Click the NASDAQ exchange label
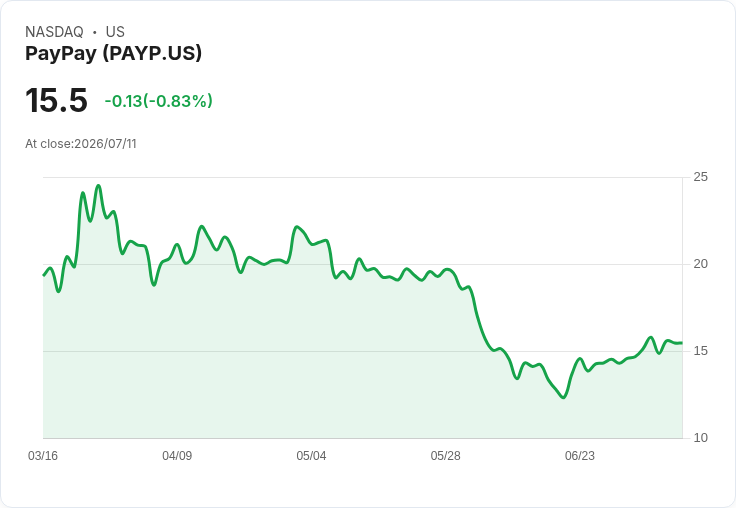This screenshot has width=736, height=508. point(54,32)
